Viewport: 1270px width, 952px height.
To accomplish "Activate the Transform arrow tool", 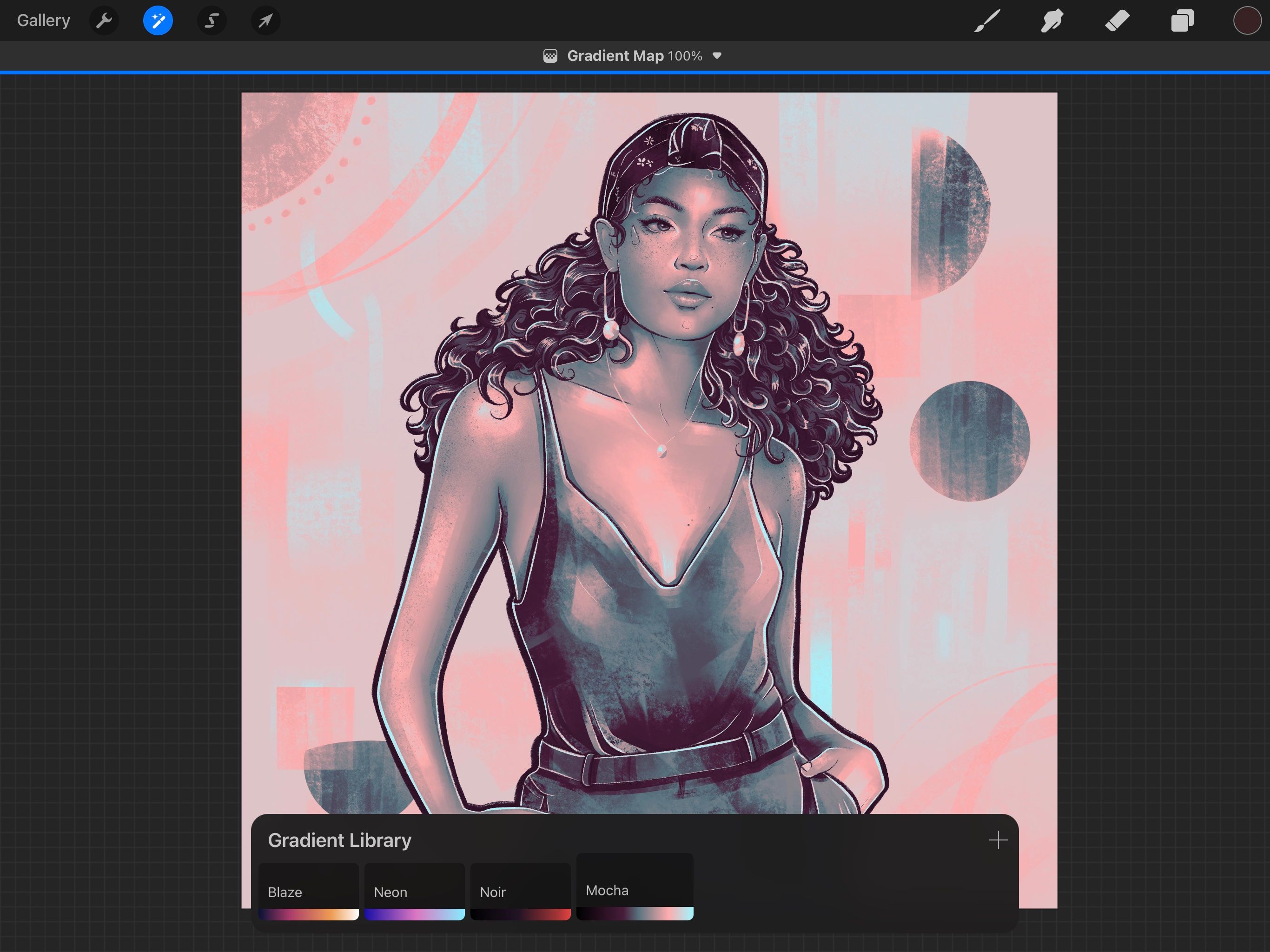I will [265, 20].
